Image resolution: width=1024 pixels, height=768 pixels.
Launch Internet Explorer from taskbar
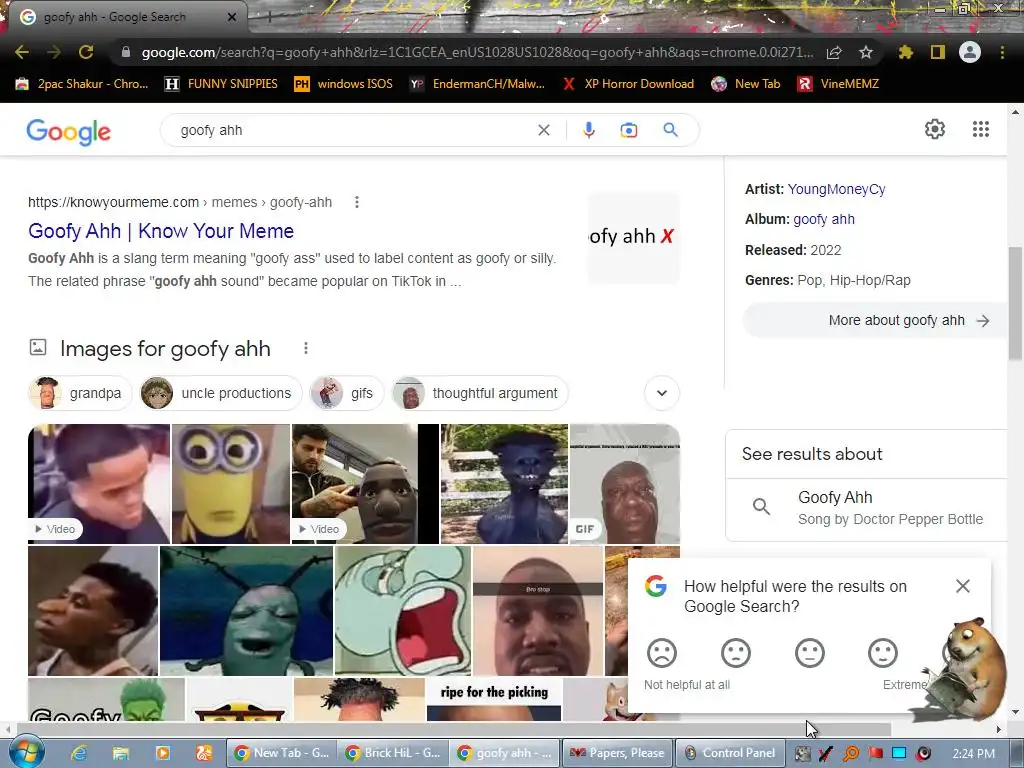click(79, 753)
